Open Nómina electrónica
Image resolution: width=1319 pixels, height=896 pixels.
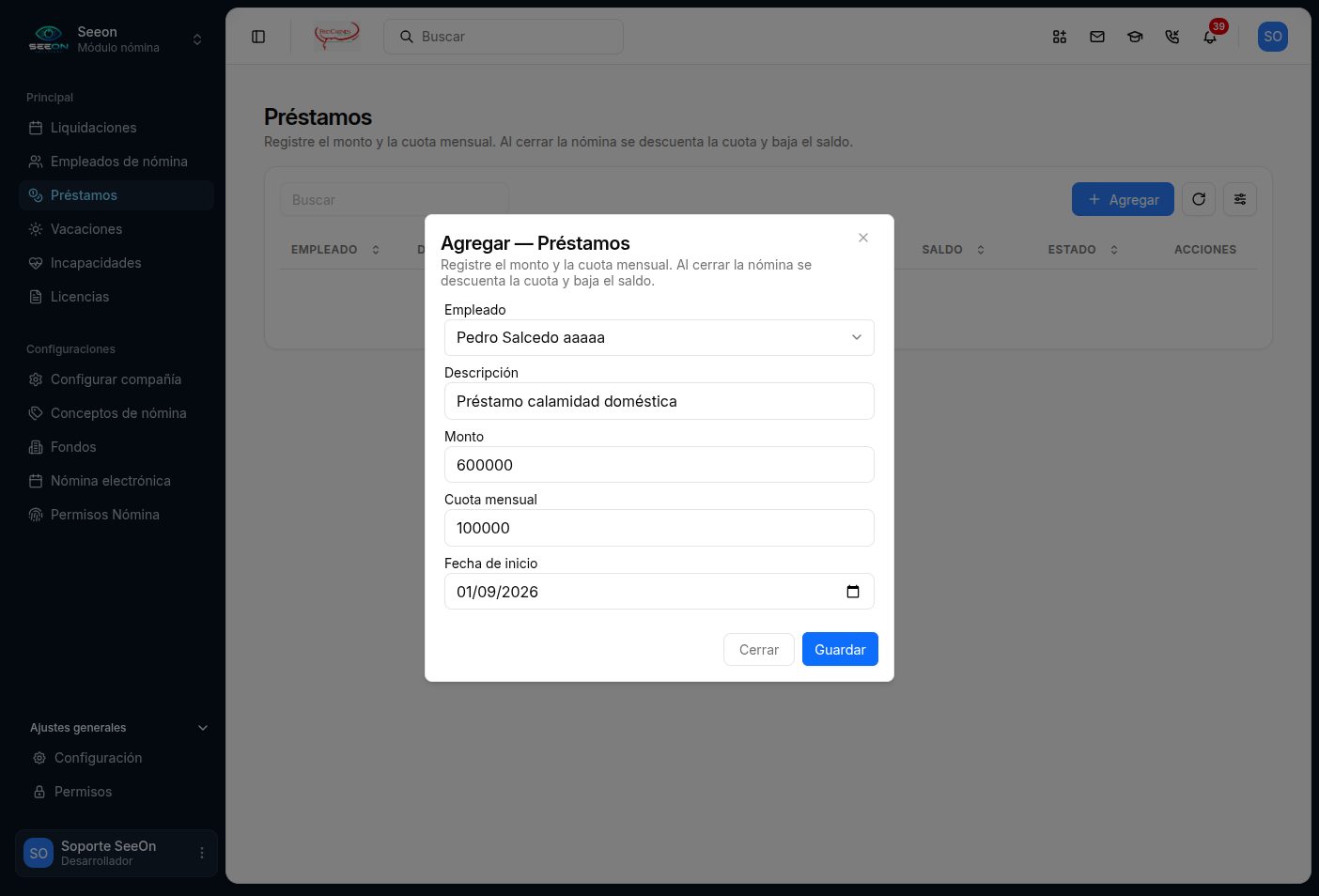[x=116, y=481]
